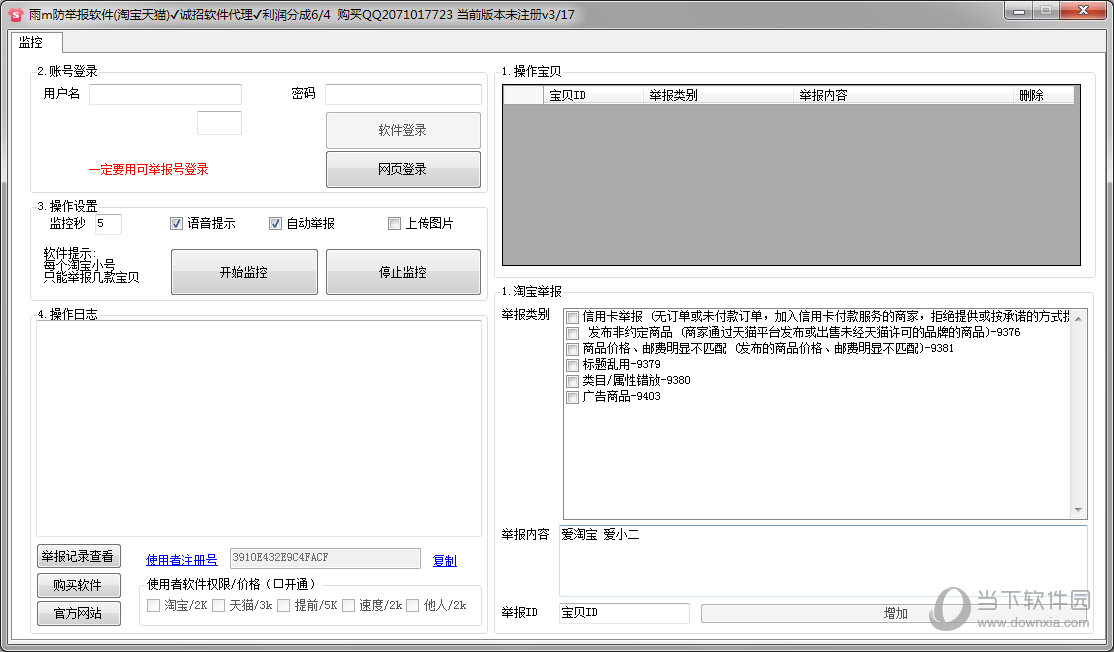Check the 提前/5K permission checkbox

coord(283,605)
